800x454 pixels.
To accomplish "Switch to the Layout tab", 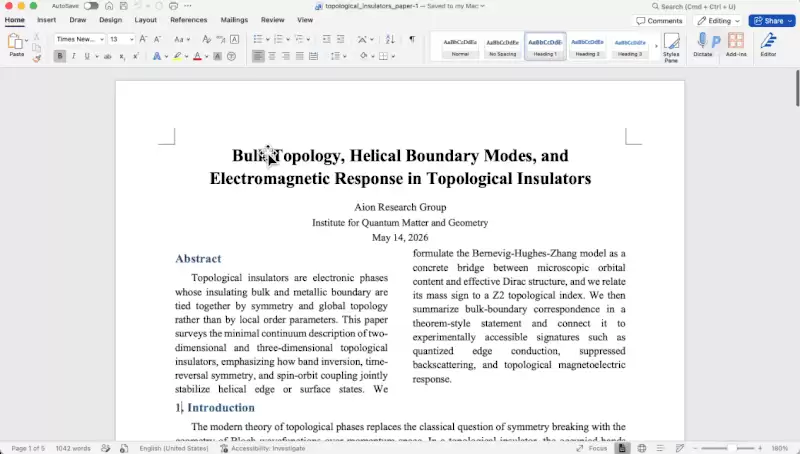I will (145, 20).
